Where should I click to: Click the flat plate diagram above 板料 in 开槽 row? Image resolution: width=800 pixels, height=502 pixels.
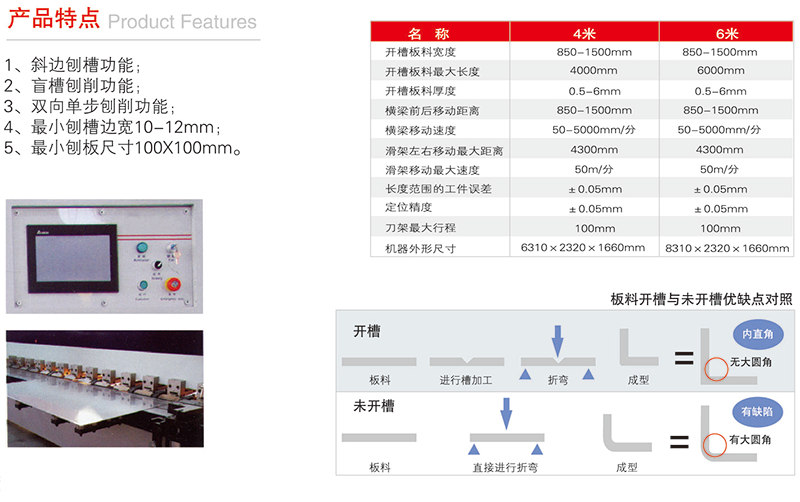379,362
